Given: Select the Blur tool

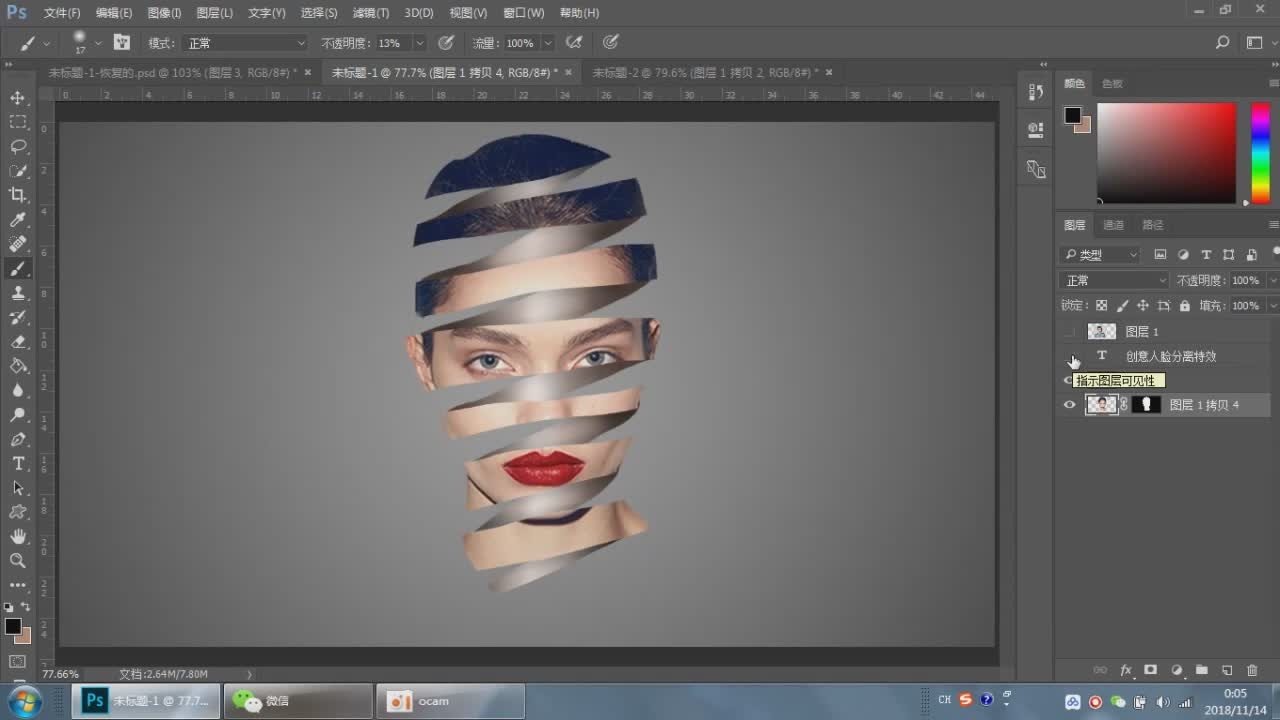Looking at the screenshot, I should (x=18, y=390).
